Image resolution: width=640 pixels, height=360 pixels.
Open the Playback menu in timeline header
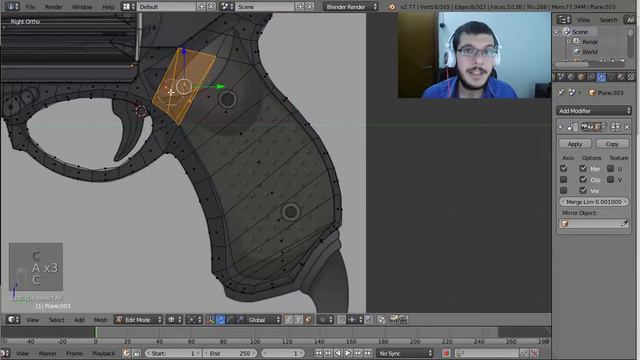coord(103,353)
